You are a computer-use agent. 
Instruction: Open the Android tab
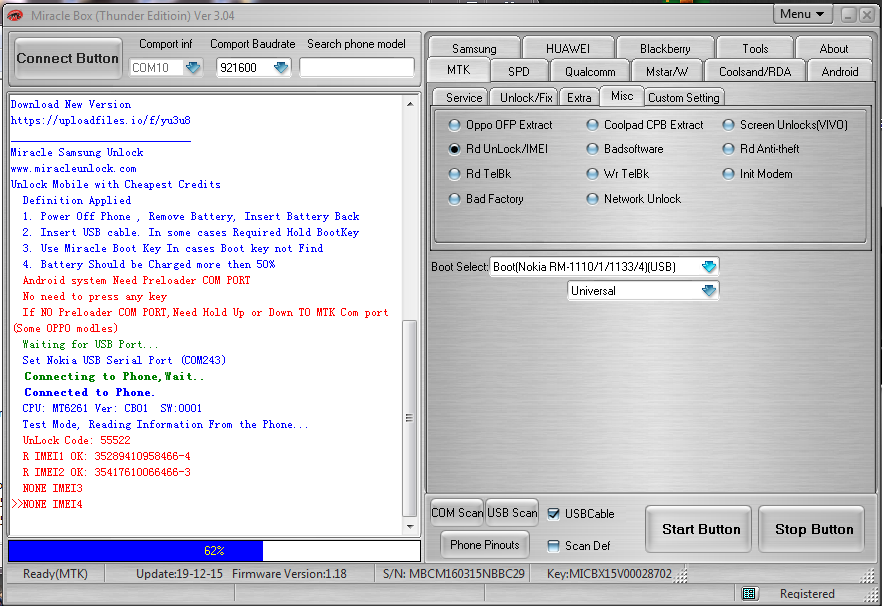pos(840,71)
